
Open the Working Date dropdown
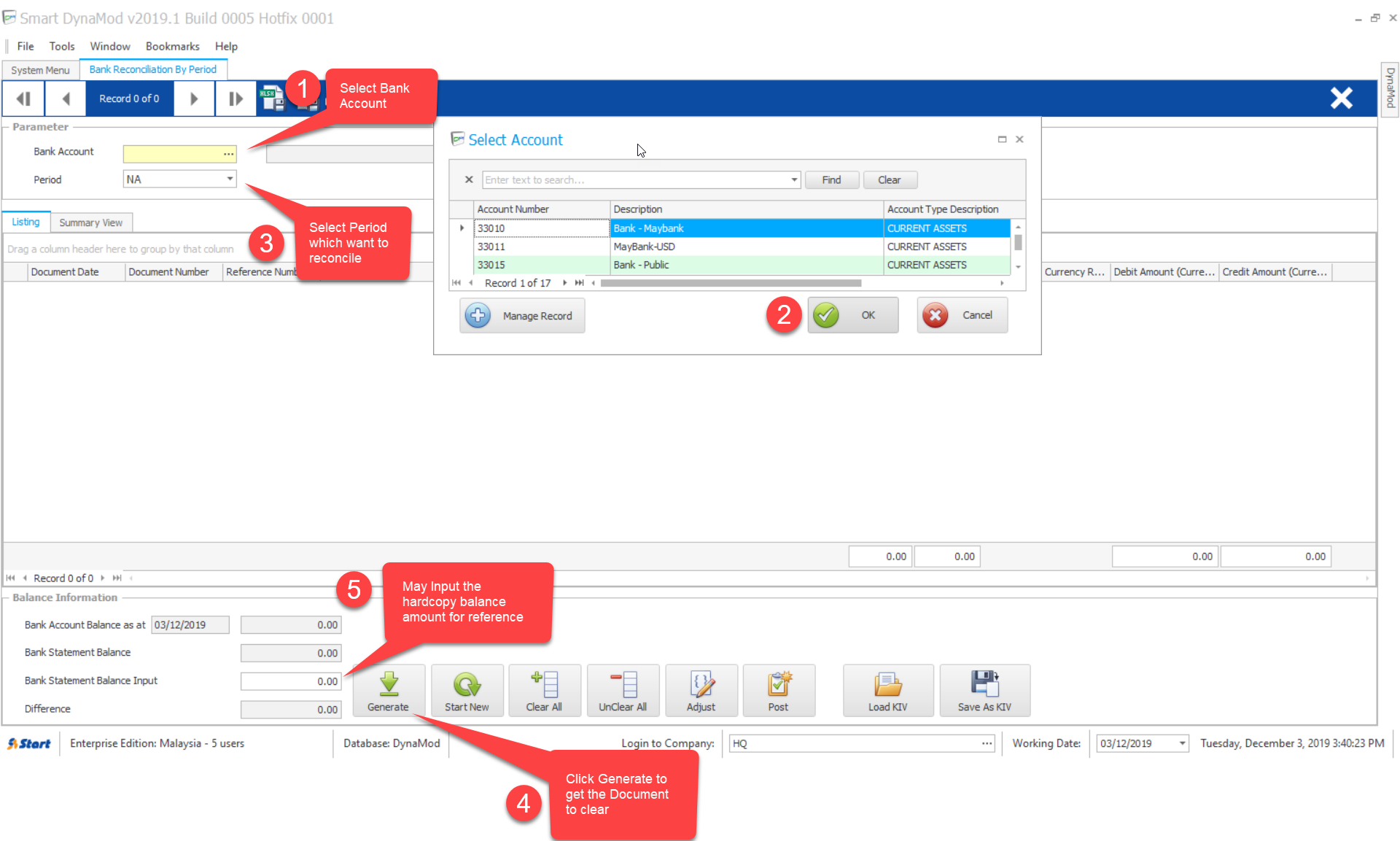point(1182,743)
